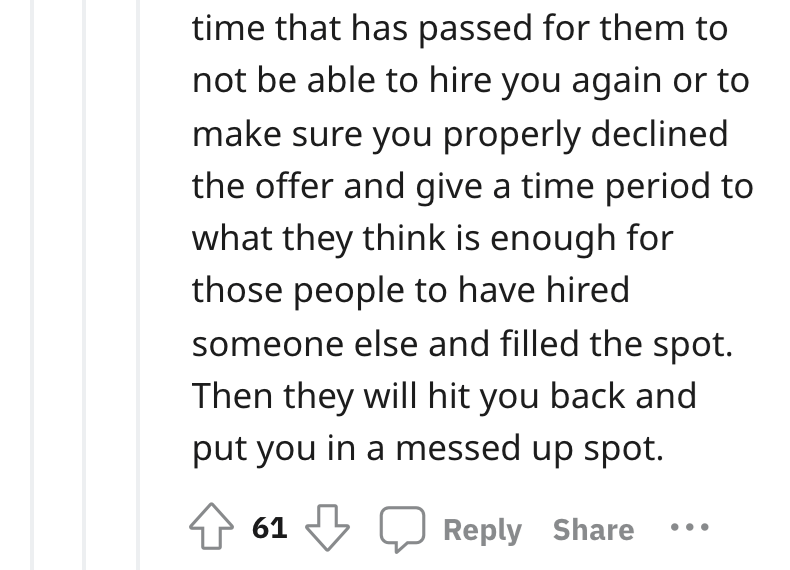The image size is (790, 570).
Task: Collapse thread using the leftmost vertical line
Action: (x=32, y=285)
